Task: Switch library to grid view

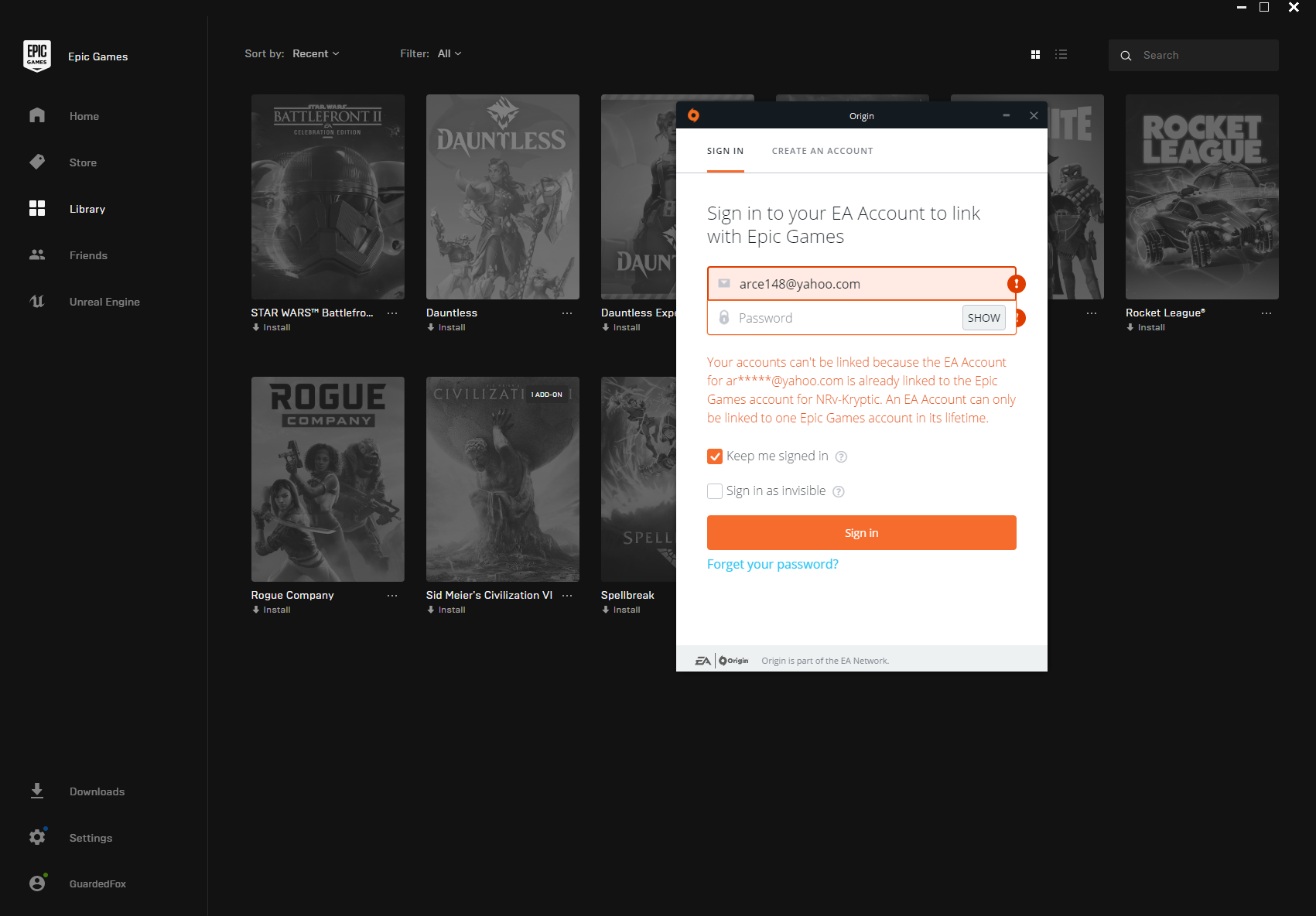Action: point(1035,54)
